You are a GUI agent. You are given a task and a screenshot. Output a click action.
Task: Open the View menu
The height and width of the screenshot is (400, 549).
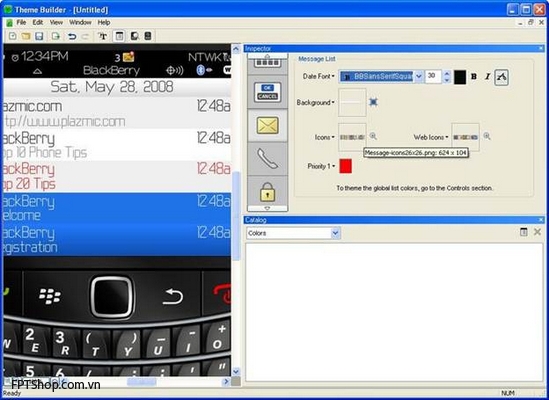point(56,22)
